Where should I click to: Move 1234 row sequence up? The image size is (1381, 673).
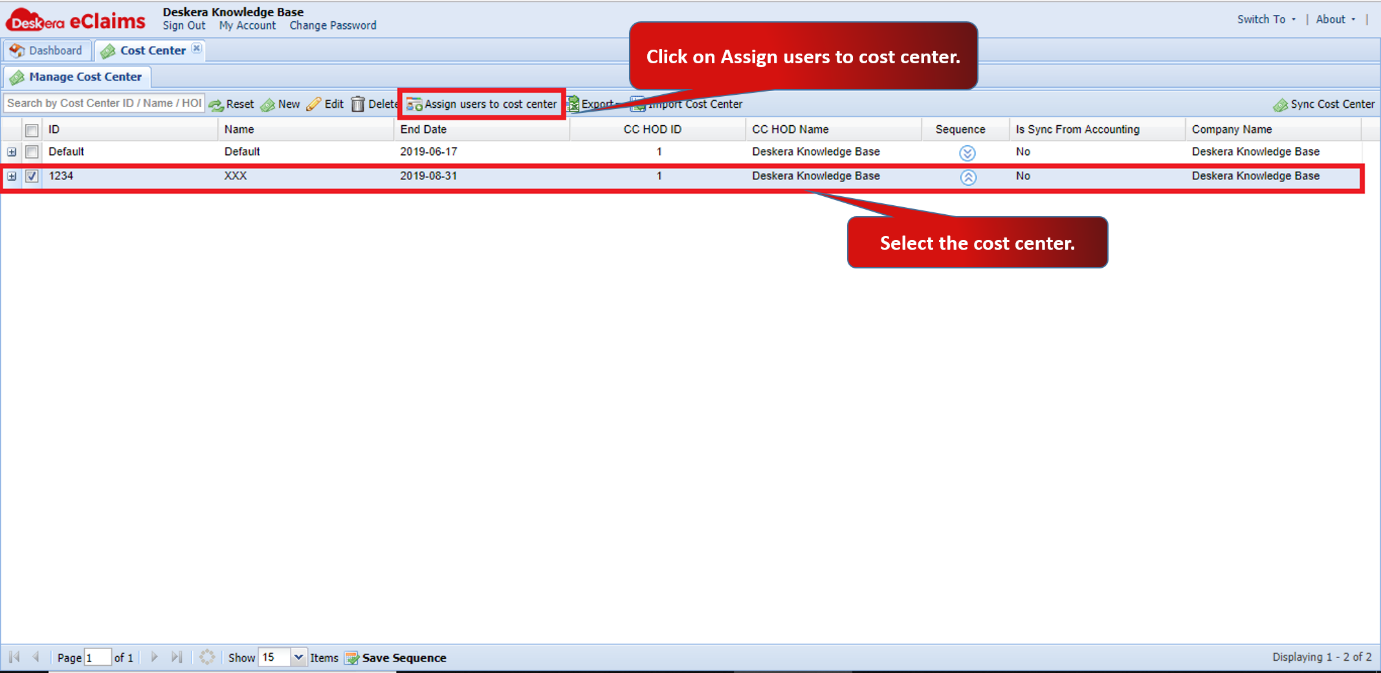967,177
